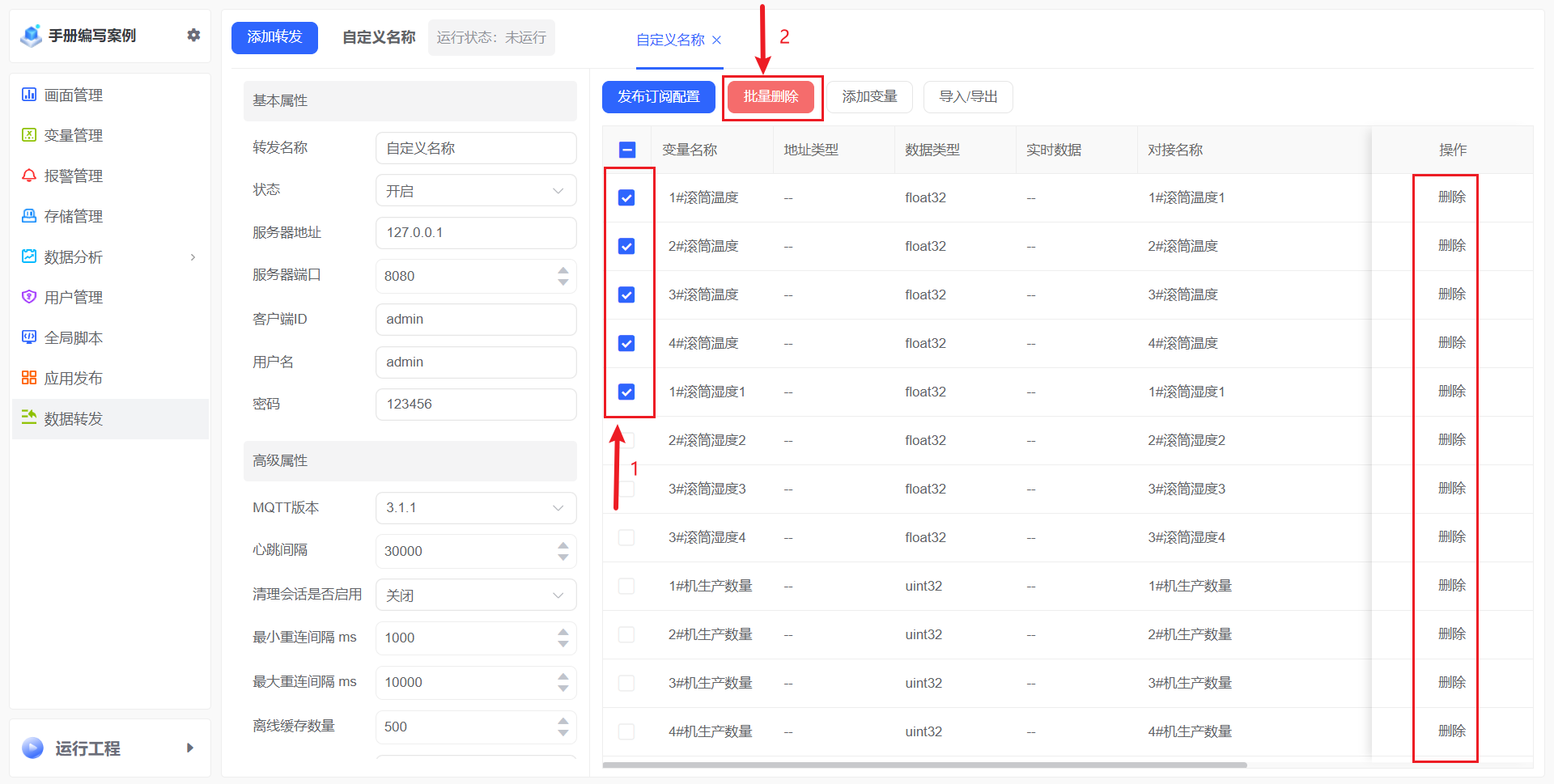Click the settings gear beside 手册编写案例
The image size is (1554, 784).
[x=193, y=35]
